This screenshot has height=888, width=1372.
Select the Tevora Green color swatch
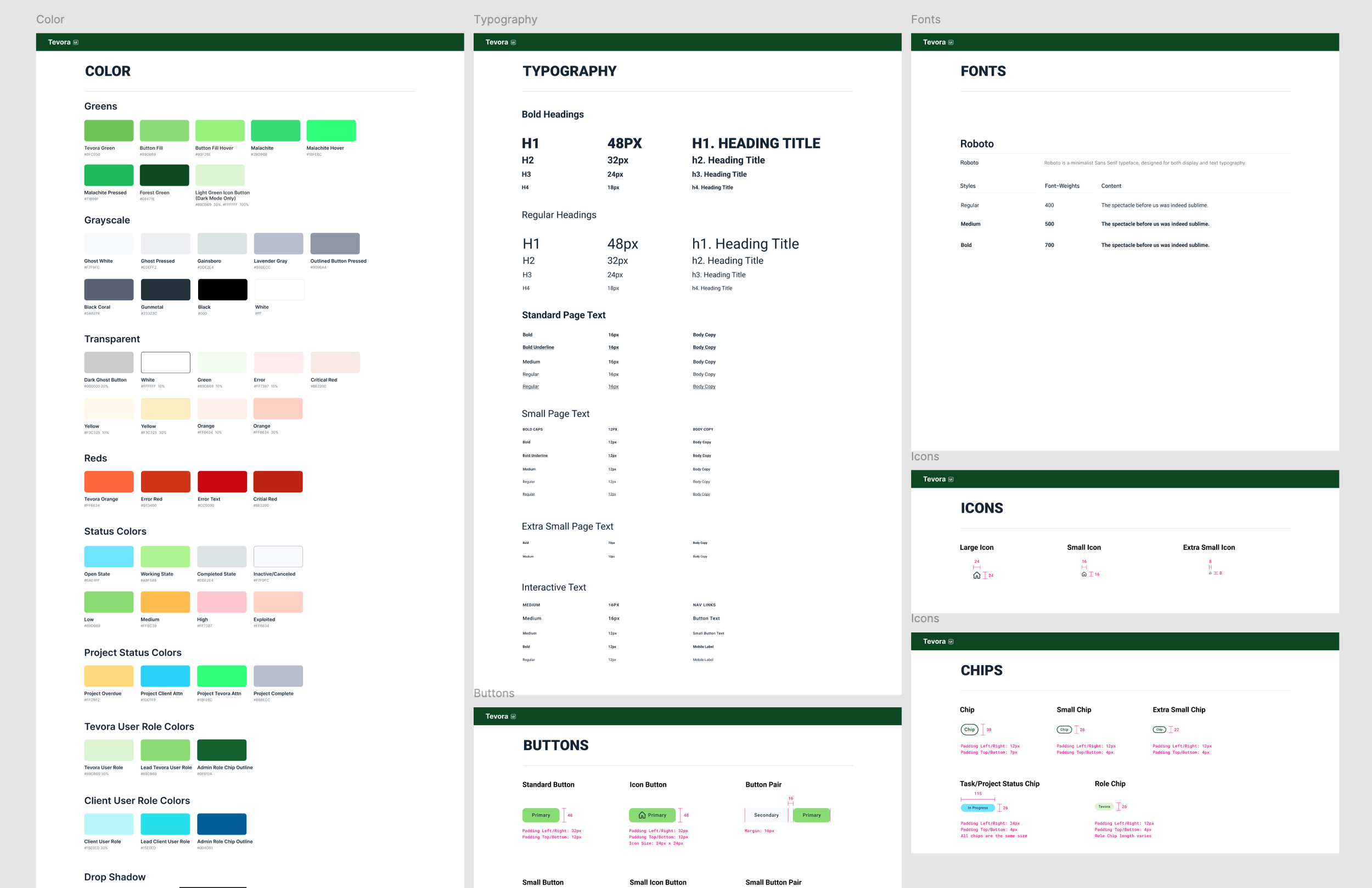coord(108,131)
